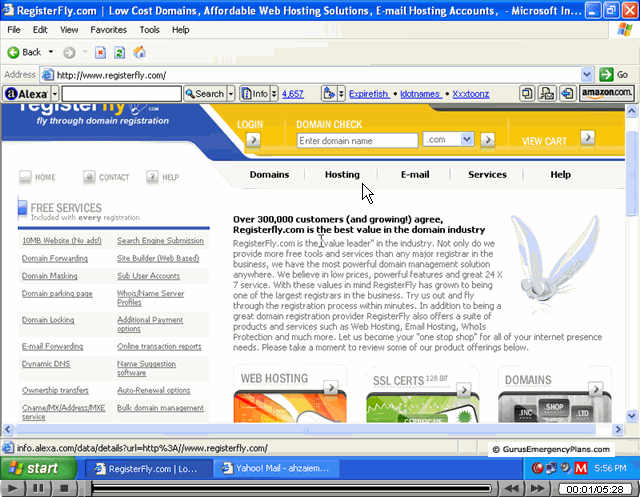Click the LOGIN arrow button
Viewport: 640px width, 497px height.
pos(253,140)
